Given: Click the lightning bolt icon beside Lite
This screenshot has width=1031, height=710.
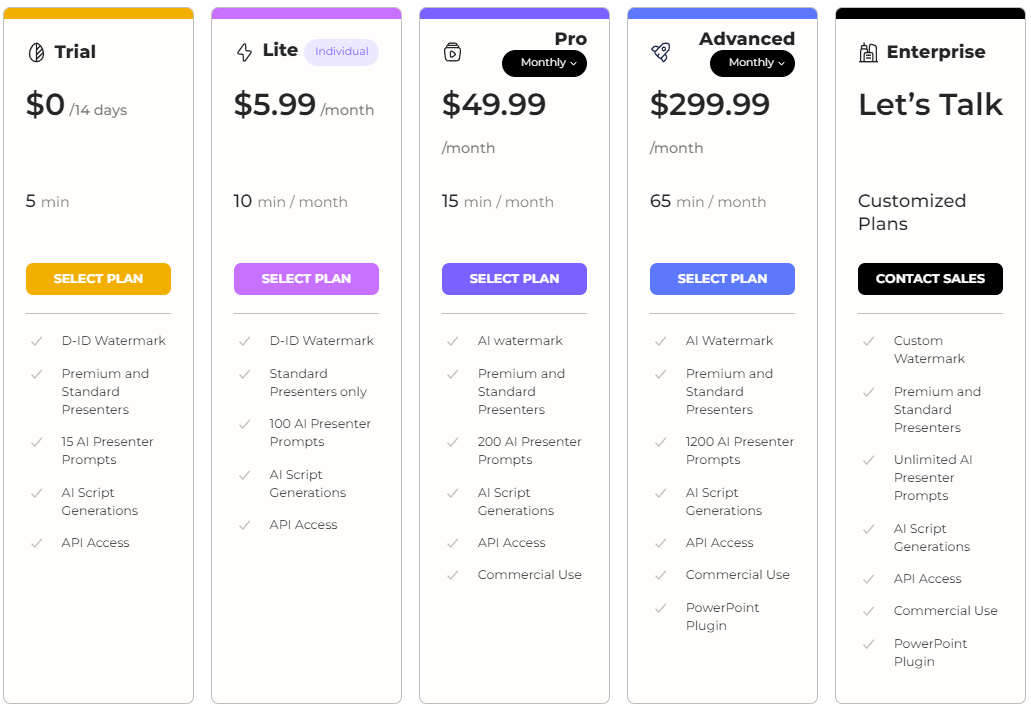Looking at the screenshot, I should (x=245, y=52).
